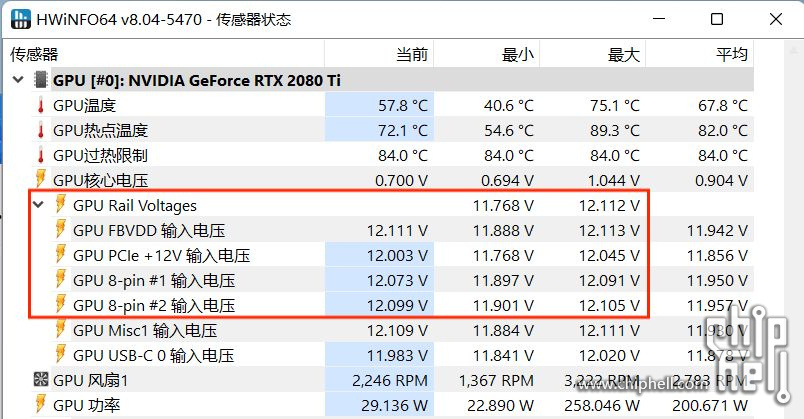Select the GPU核心电压 sensor row label

pyautogui.click(x=100, y=181)
